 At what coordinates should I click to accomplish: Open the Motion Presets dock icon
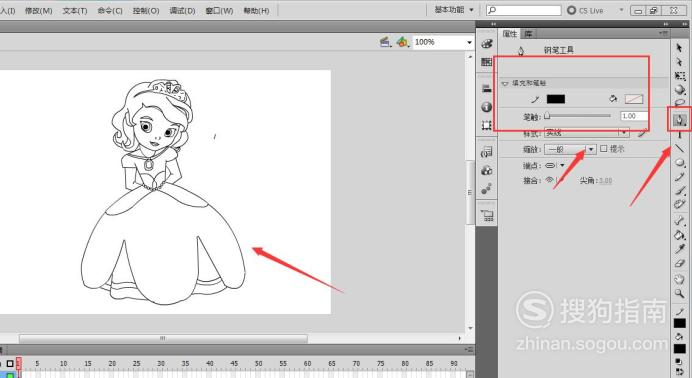coord(487,189)
